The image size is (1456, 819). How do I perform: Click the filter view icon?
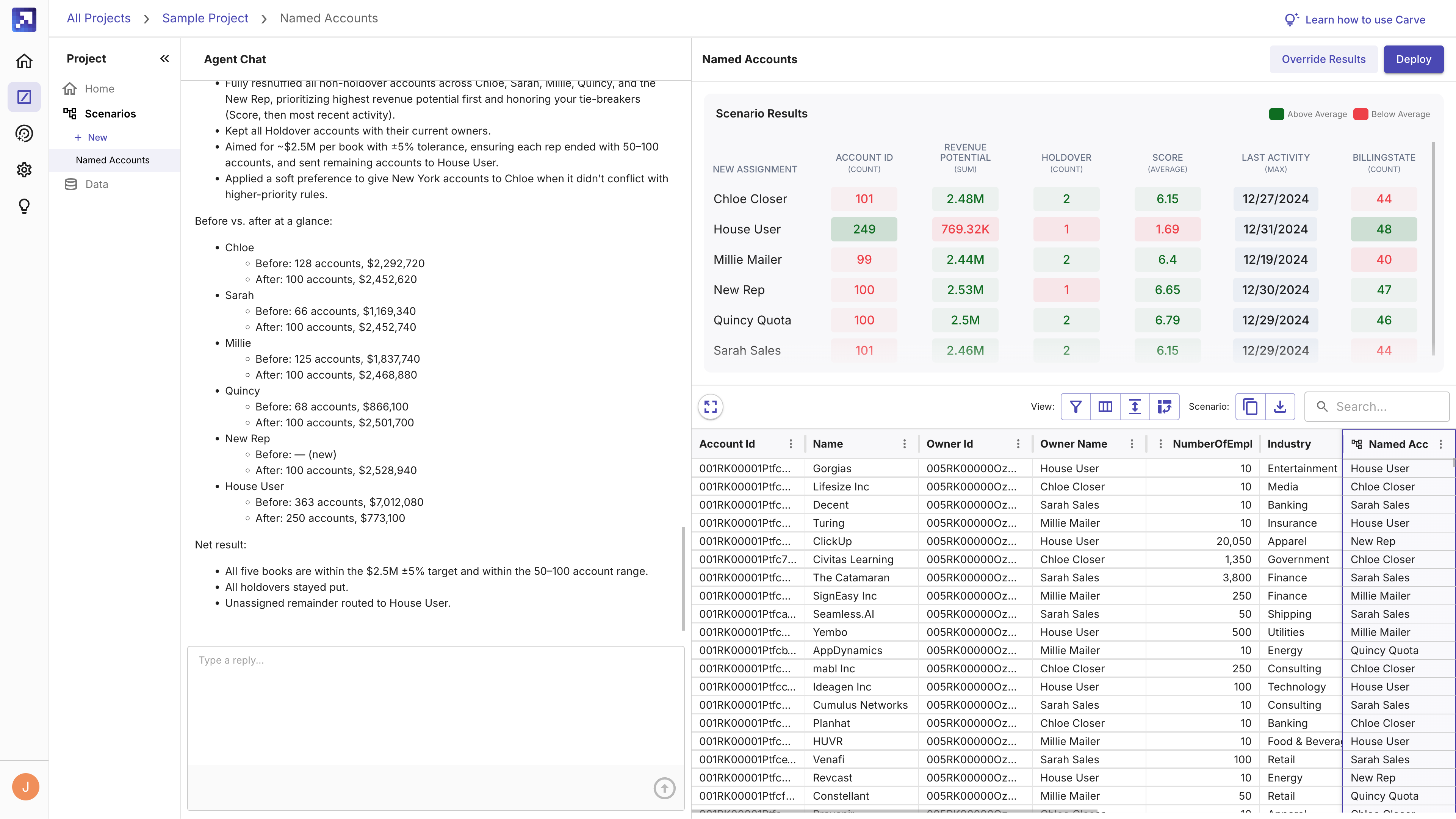[x=1076, y=406]
